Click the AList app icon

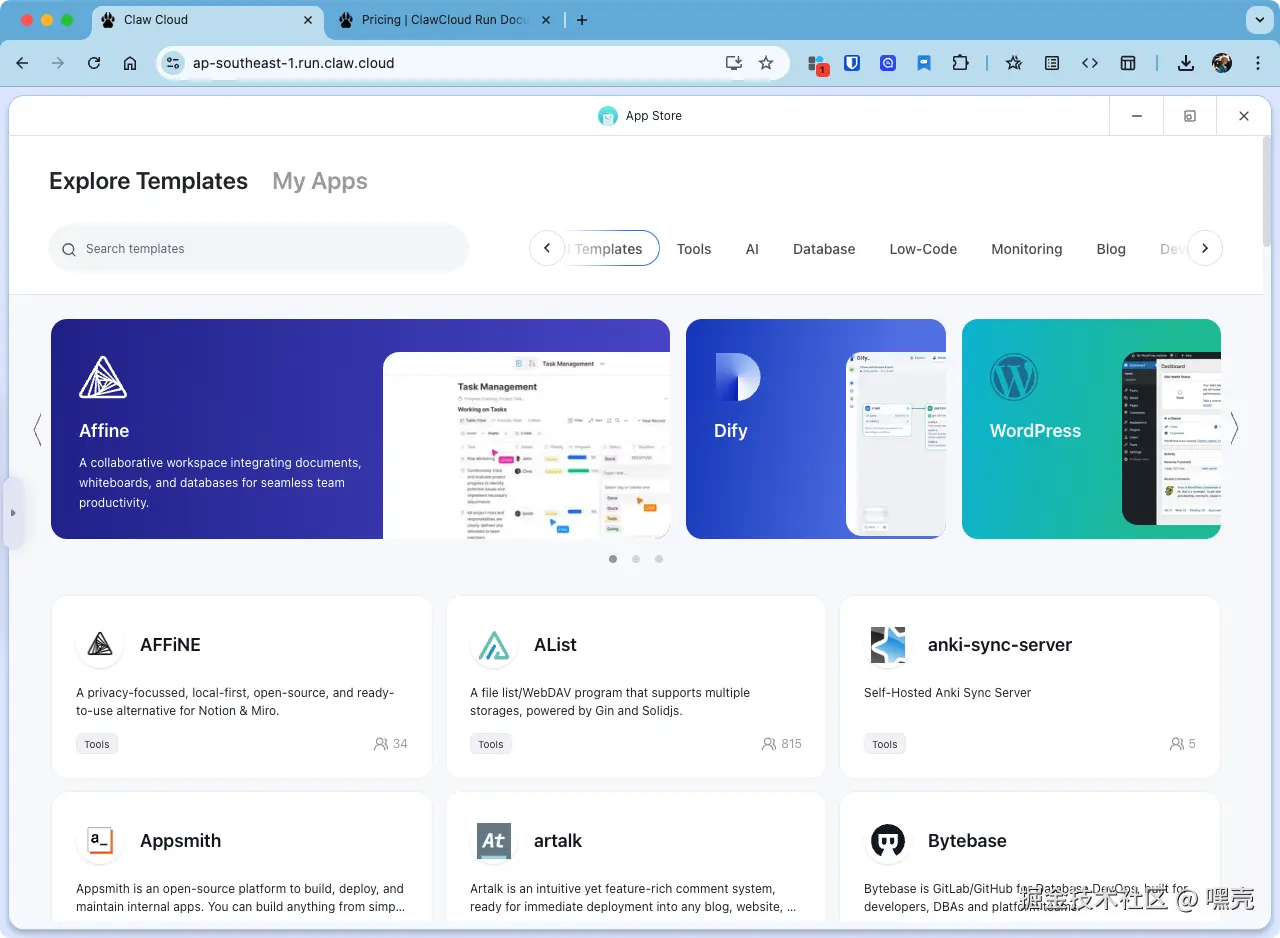(x=493, y=647)
